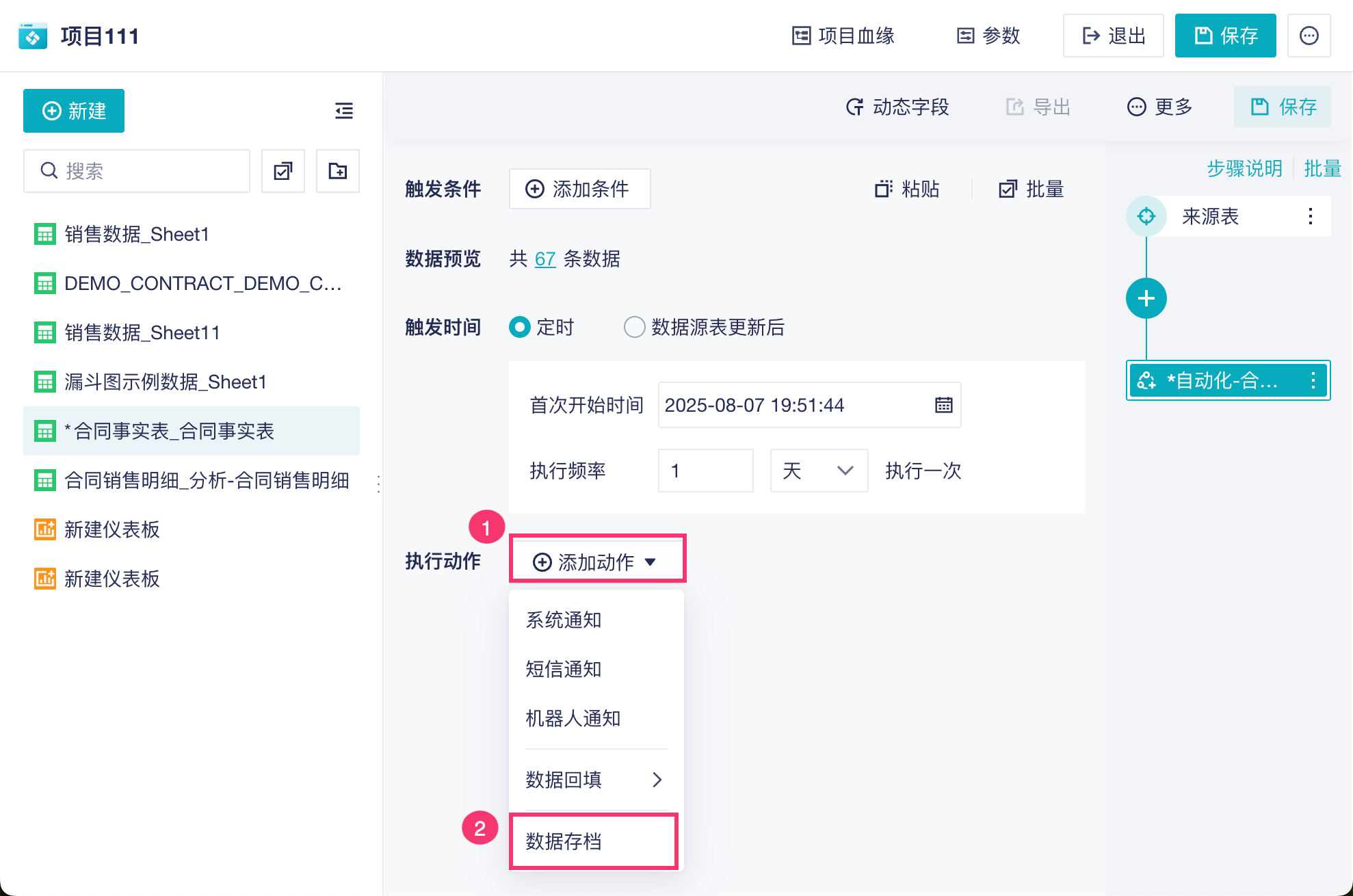Choose 数据存档 from the action menu
The height and width of the screenshot is (896, 1353).
[564, 841]
